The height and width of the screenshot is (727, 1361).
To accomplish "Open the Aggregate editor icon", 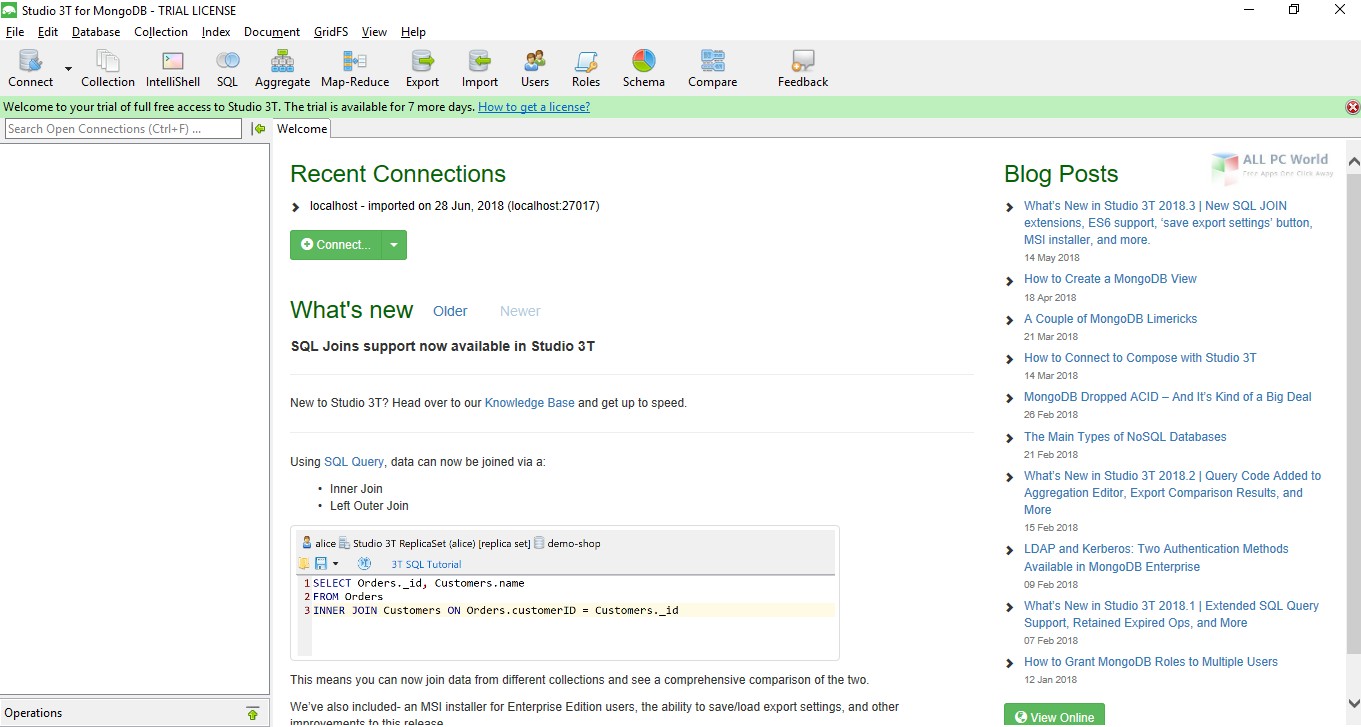I will [x=282, y=69].
